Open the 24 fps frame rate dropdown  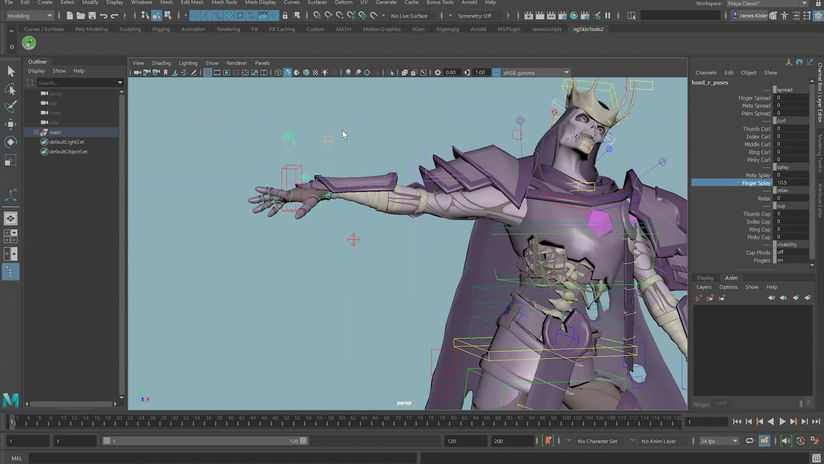click(718, 441)
